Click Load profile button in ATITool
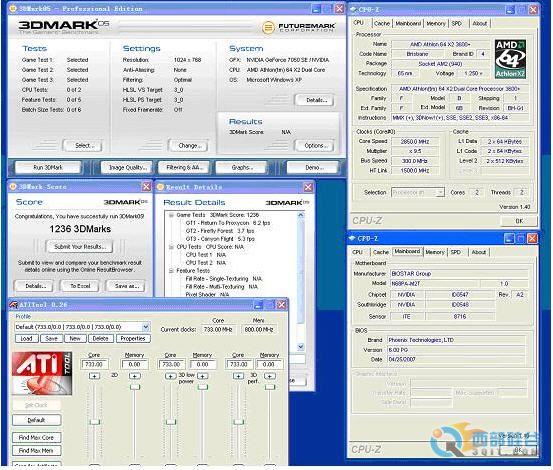 click(27, 338)
